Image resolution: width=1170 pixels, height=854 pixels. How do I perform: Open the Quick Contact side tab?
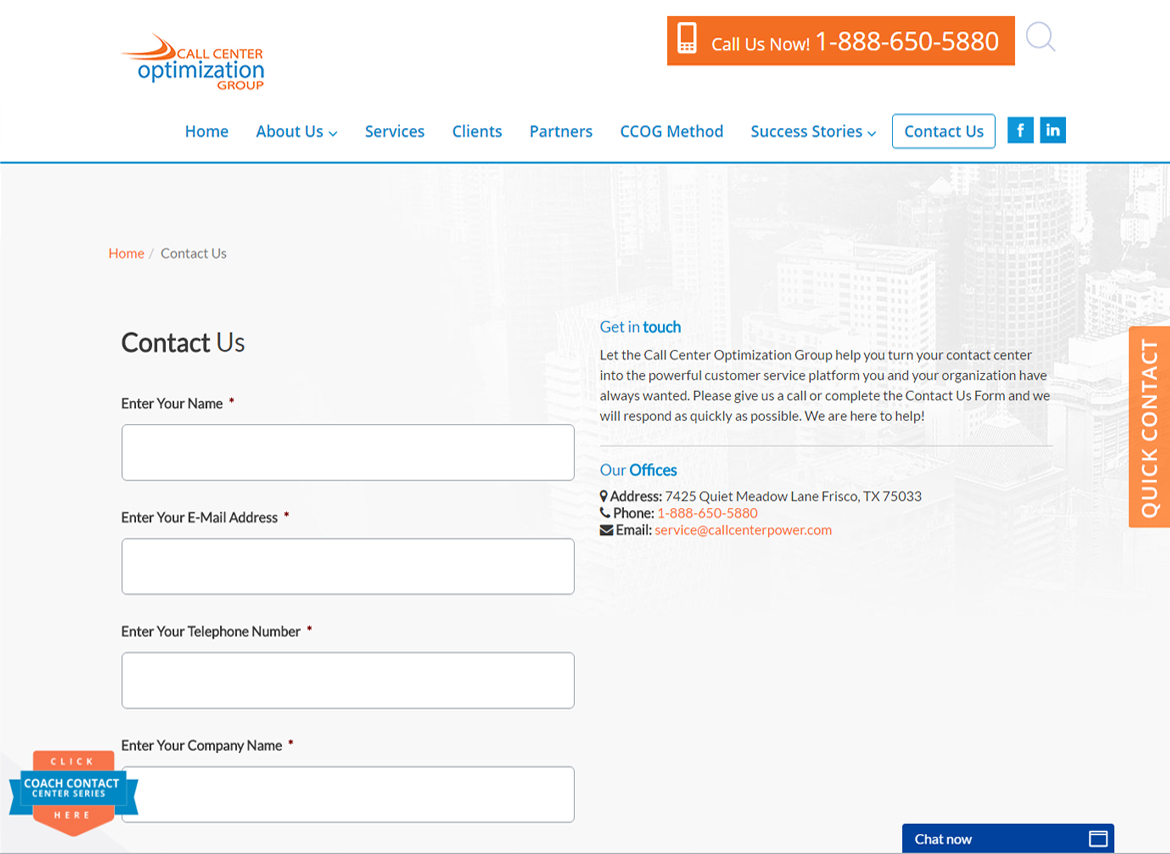[1149, 427]
